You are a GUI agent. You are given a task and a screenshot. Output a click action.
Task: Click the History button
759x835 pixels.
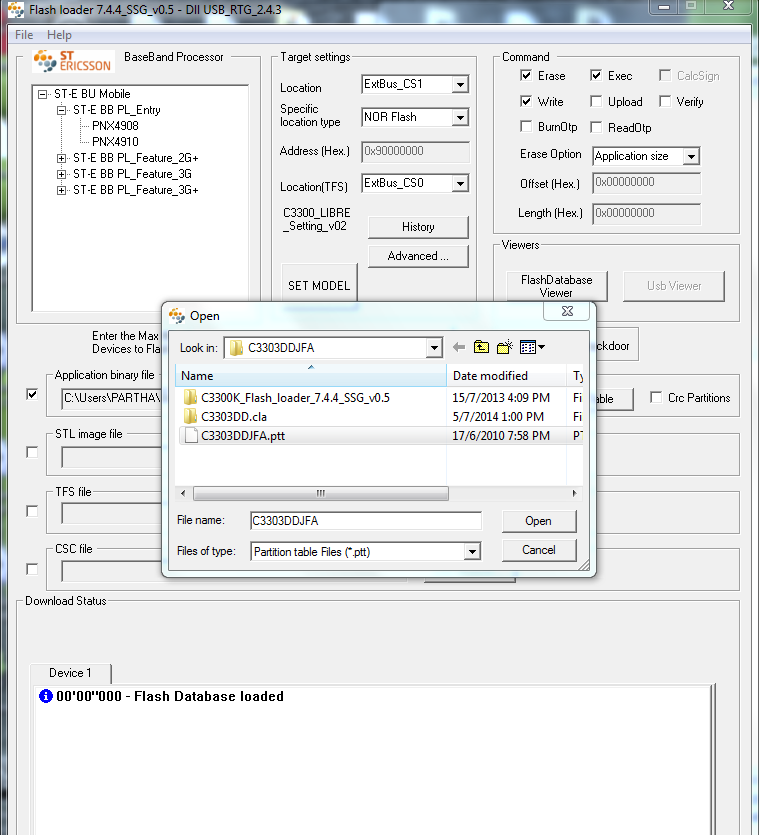click(x=418, y=227)
